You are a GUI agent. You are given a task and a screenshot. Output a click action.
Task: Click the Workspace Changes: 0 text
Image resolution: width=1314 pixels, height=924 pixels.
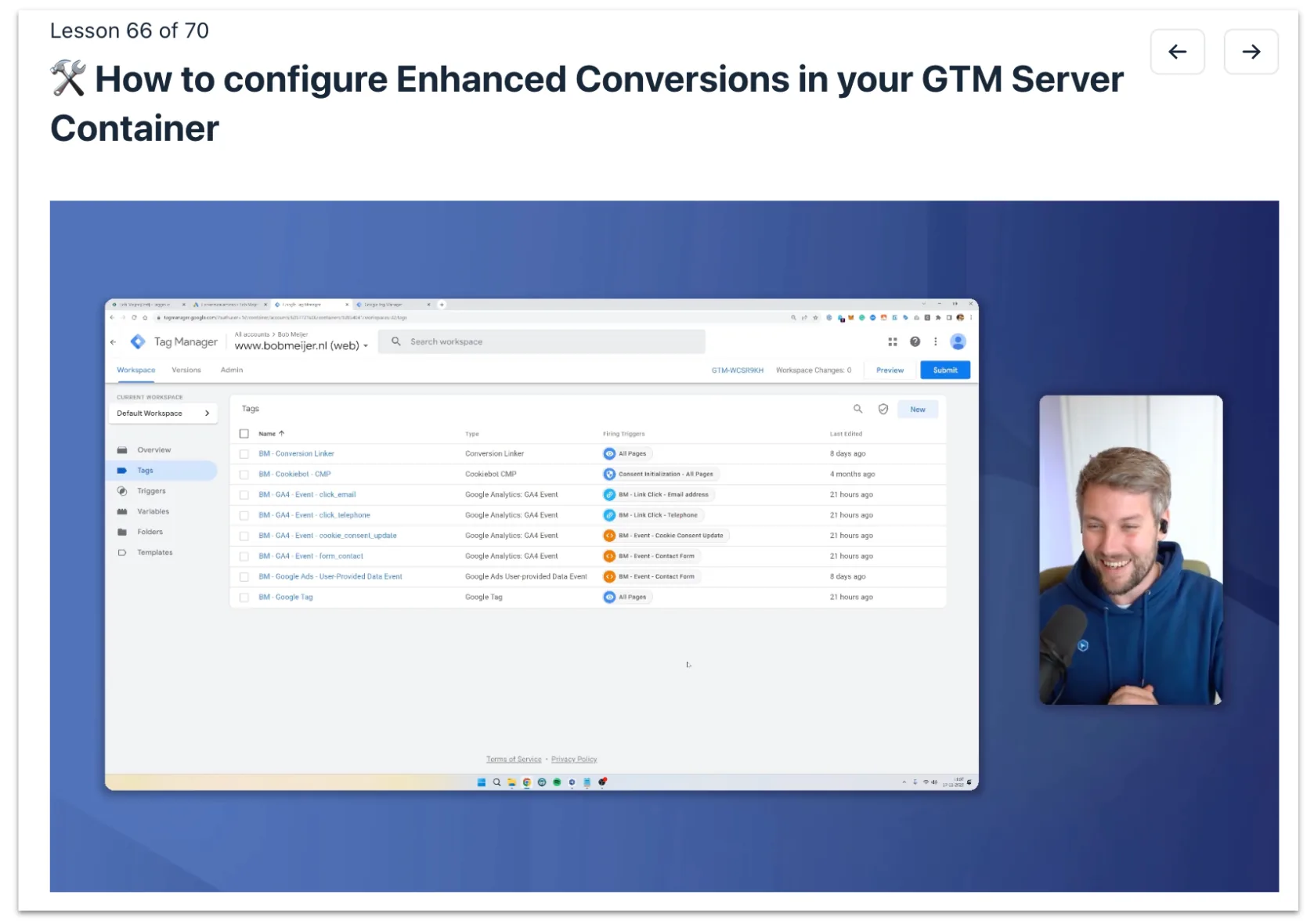tap(814, 370)
